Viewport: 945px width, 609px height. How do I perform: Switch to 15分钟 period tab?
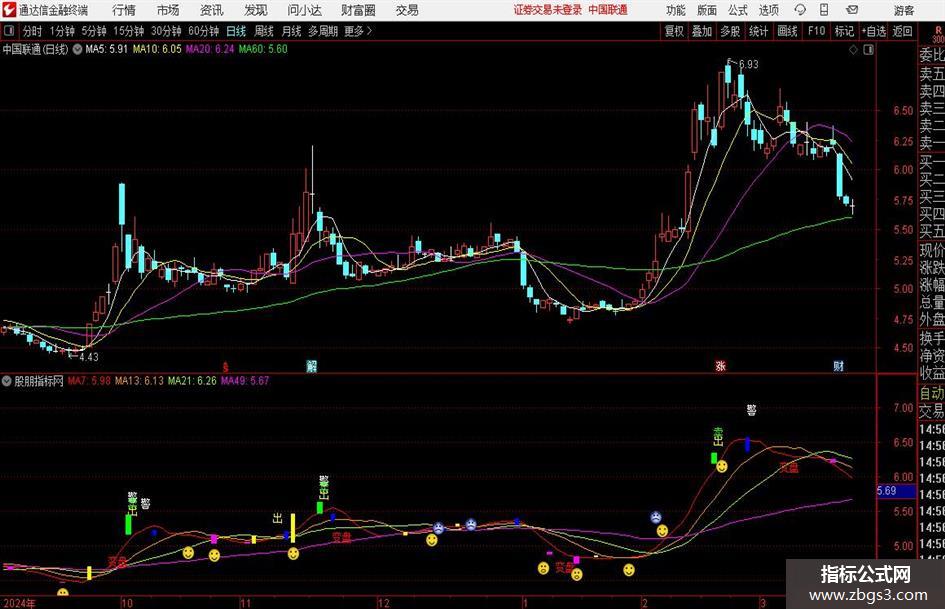128,31
